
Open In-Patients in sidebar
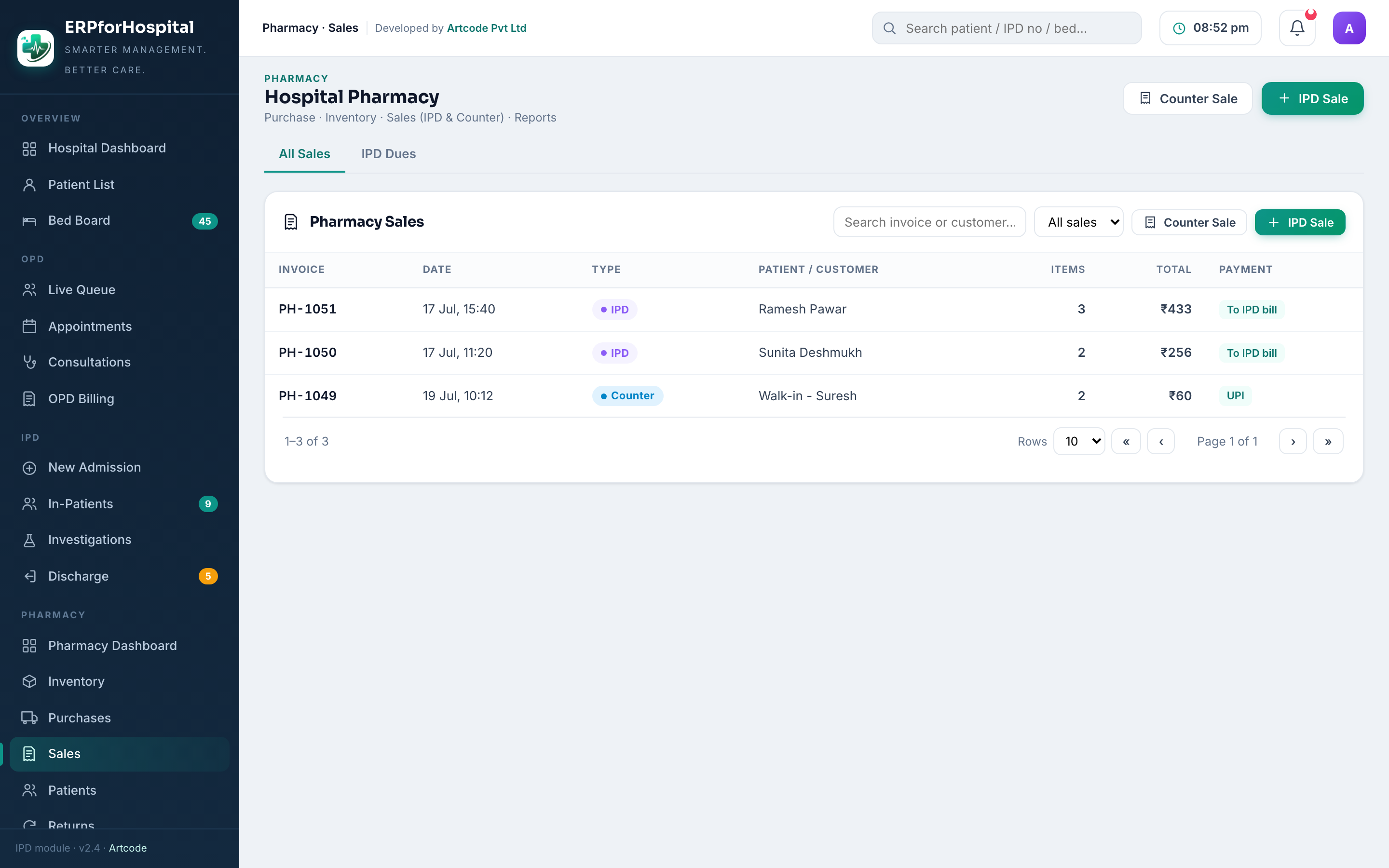pos(120,504)
